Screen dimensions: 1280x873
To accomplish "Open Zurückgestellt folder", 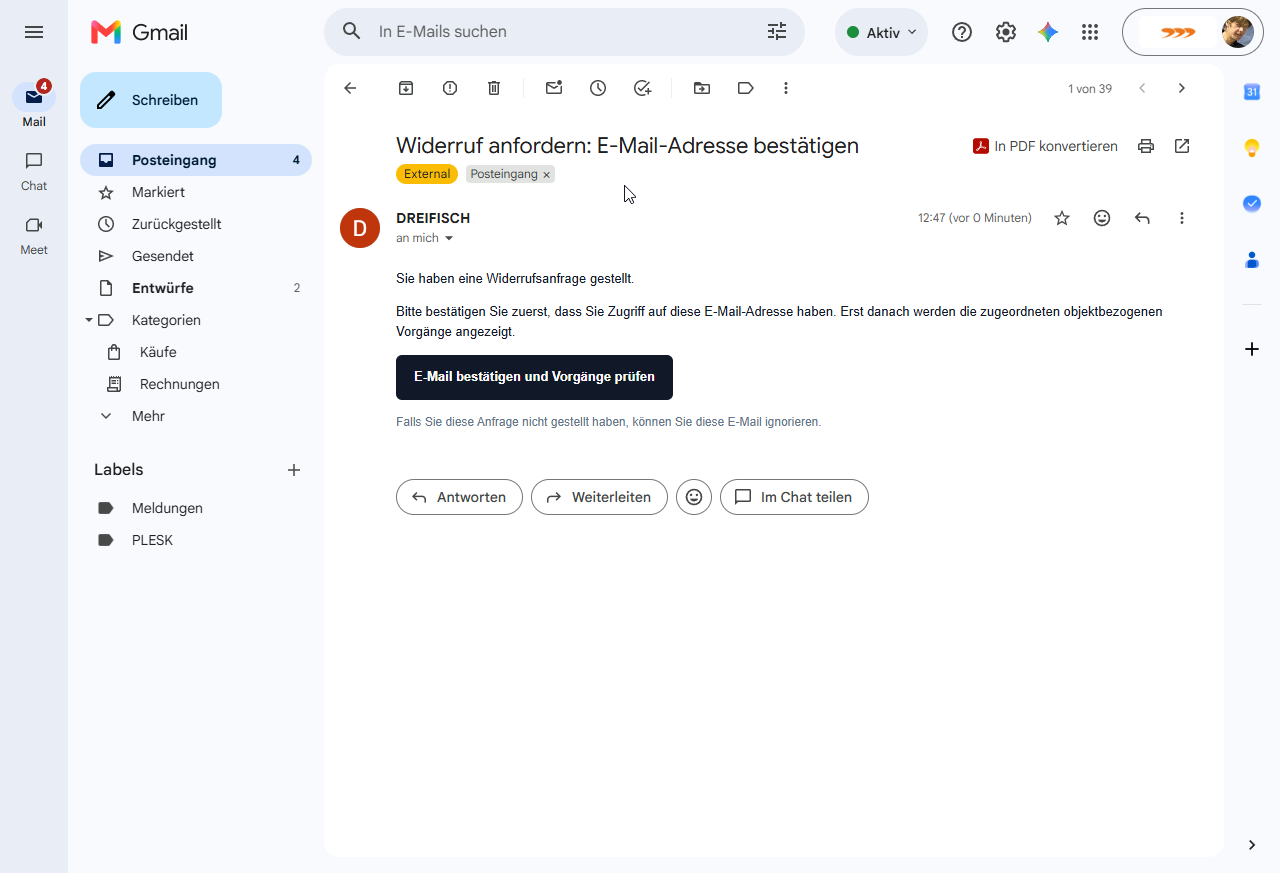I will [196, 224].
